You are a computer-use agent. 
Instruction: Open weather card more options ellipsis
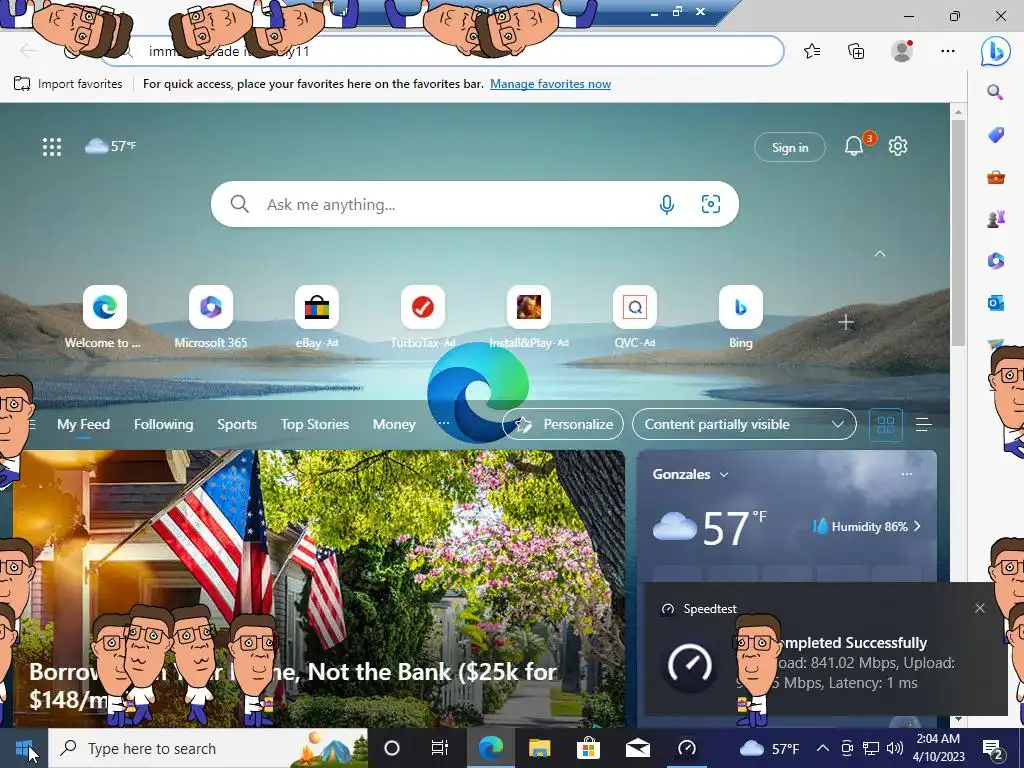(906, 474)
